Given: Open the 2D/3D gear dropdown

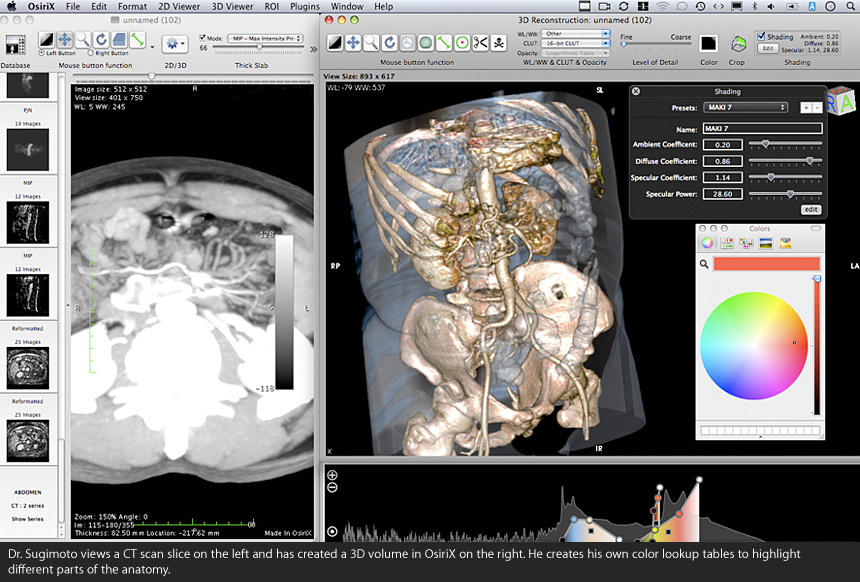Looking at the screenshot, I should [175, 44].
